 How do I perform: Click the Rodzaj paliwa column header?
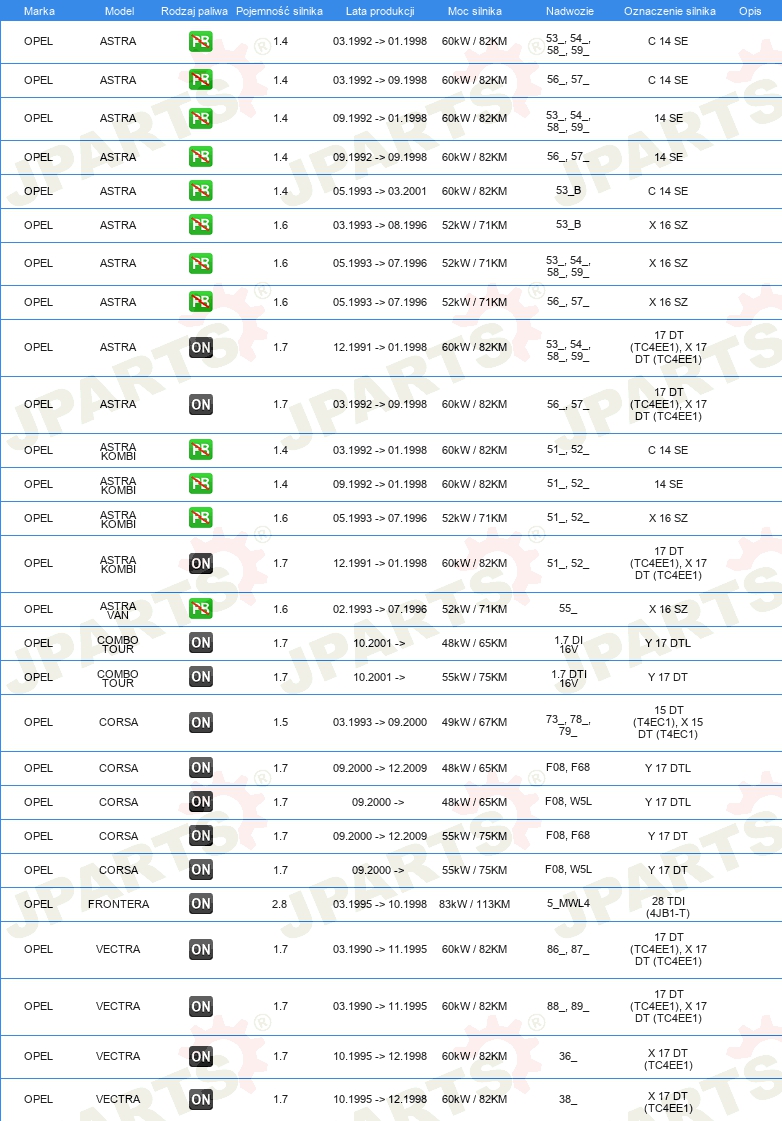coord(194,11)
